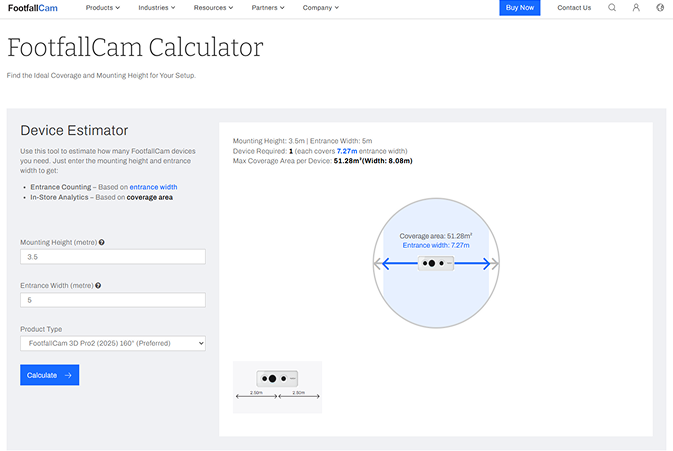673x451 pixels.
Task: Click the '7.27m' blue value in results
Action: pyautogui.click(x=347, y=151)
